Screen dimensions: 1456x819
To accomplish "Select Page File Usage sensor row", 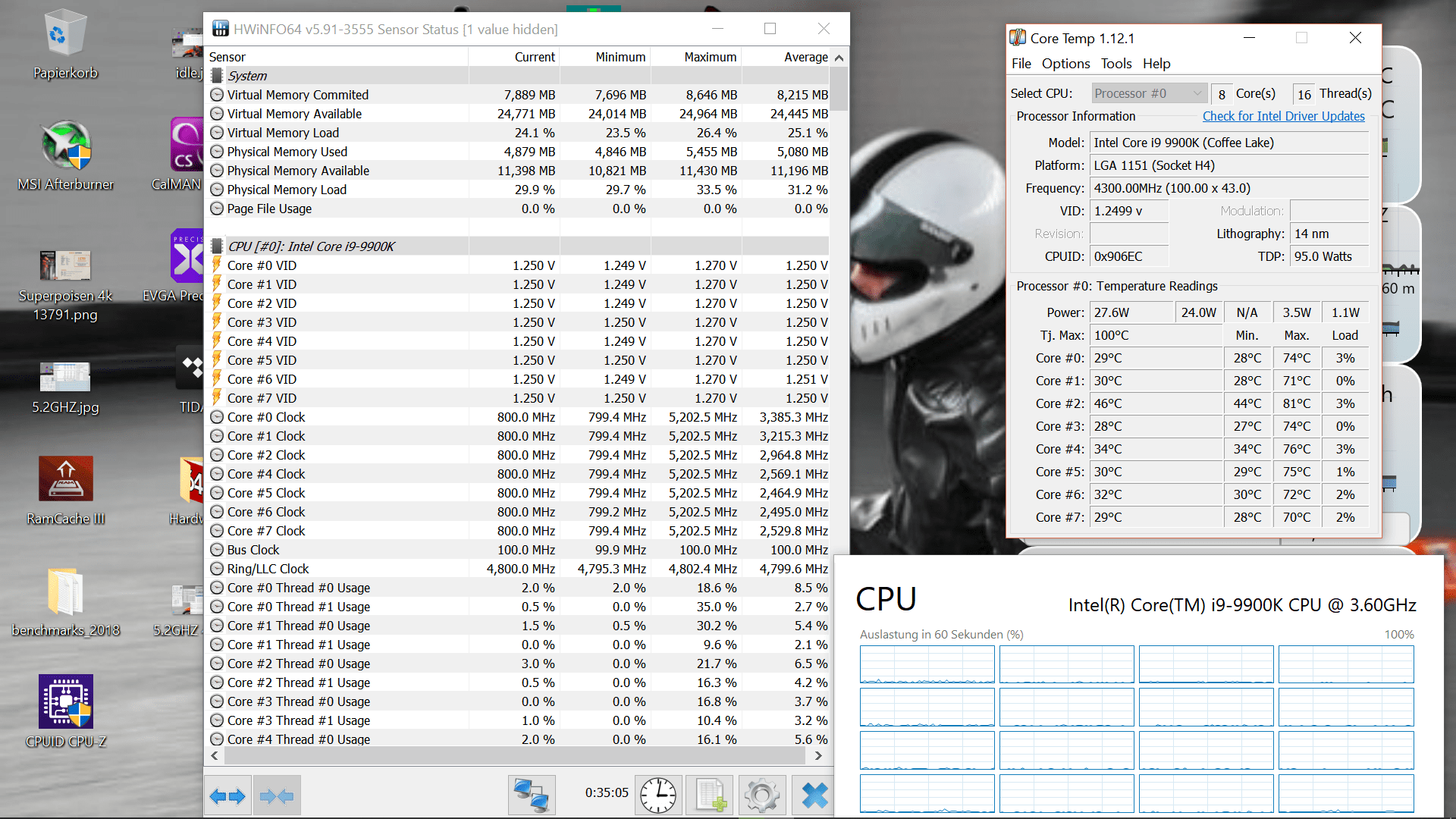I will point(519,209).
